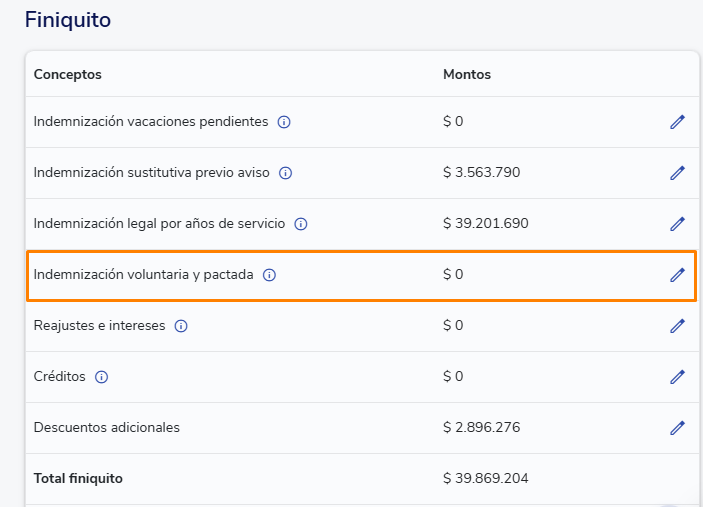703x507 pixels.
Task: Open info tooltip for sustitutiva previo aviso
Action: (x=285, y=173)
